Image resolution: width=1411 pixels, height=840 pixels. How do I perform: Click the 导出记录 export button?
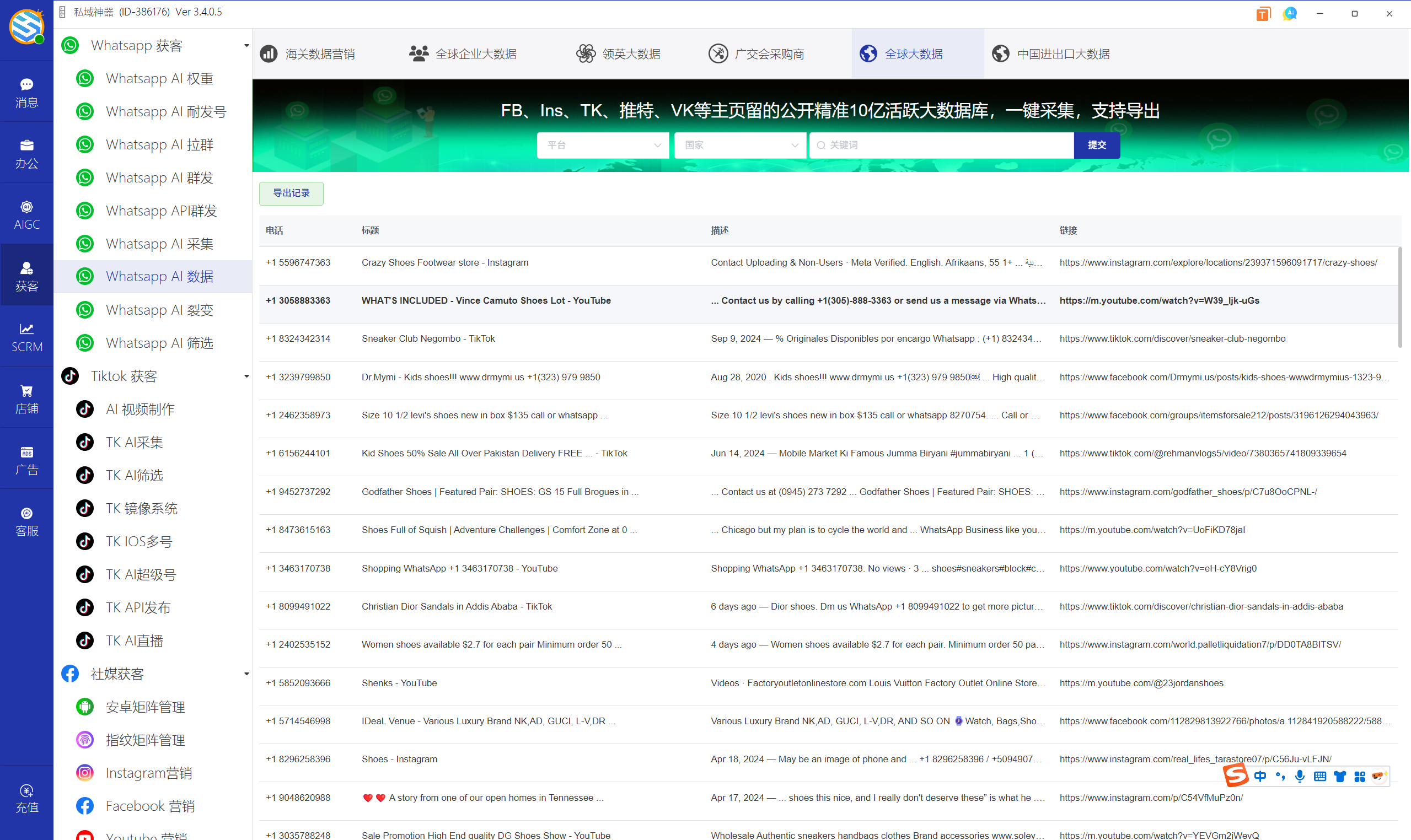tap(291, 193)
